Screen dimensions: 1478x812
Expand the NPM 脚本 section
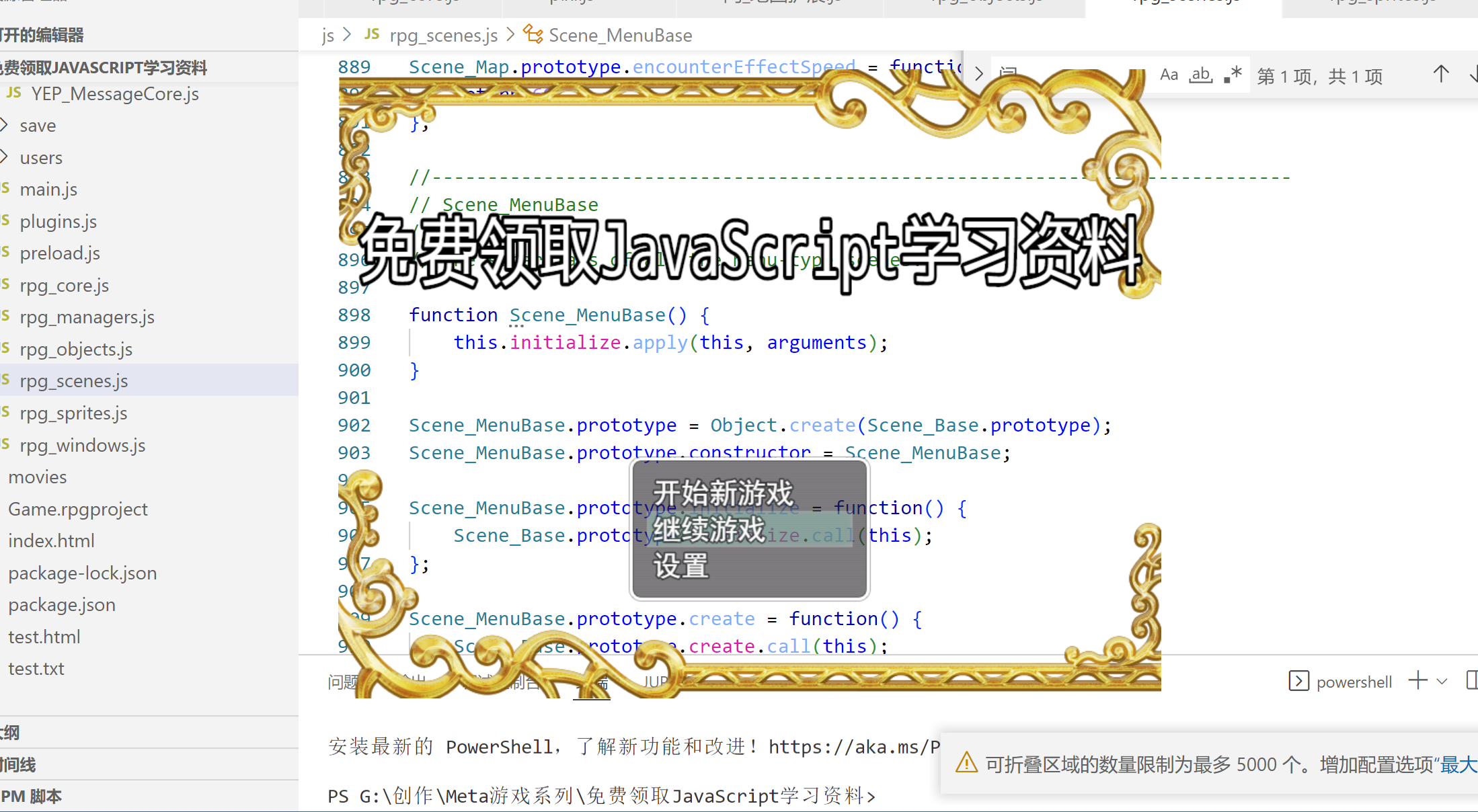(x=149, y=796)
